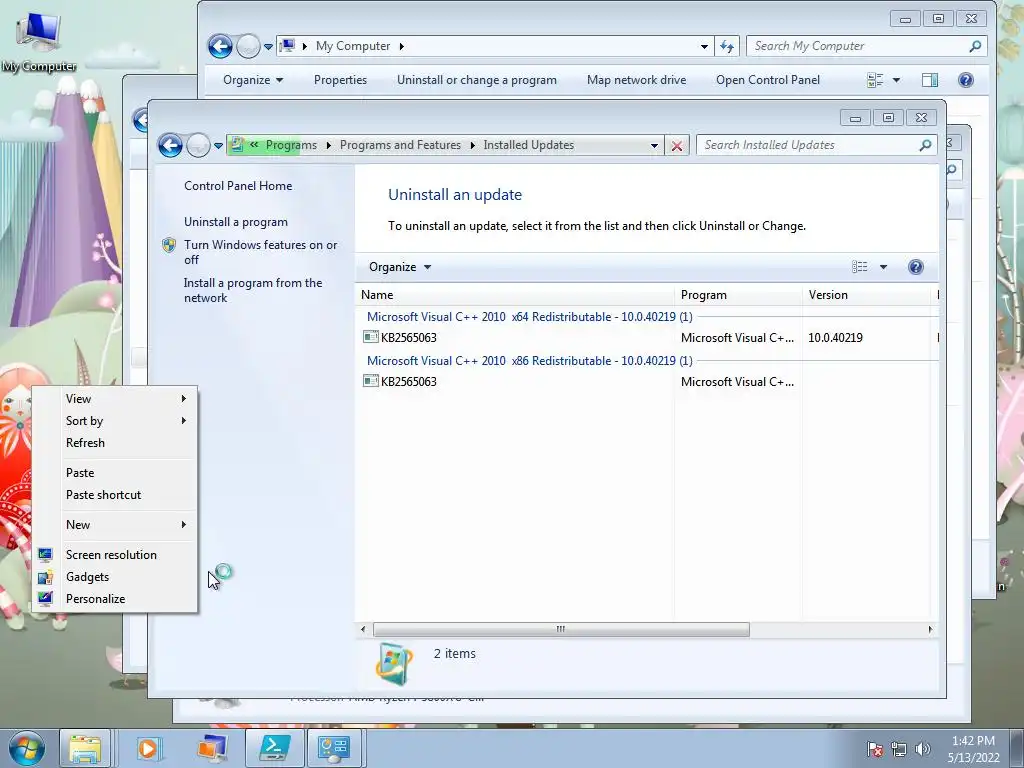Open Organize menu in My Computer window
The image size is (1024, 768).
(253, 80)
